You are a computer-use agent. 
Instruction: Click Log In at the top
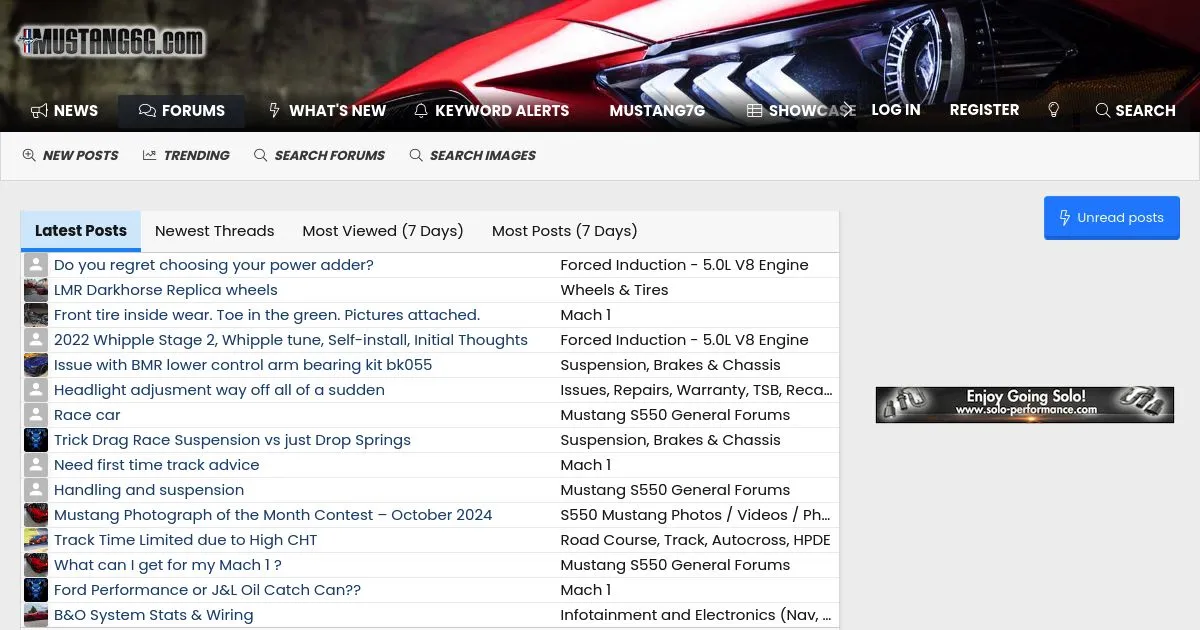coord(895,110)
